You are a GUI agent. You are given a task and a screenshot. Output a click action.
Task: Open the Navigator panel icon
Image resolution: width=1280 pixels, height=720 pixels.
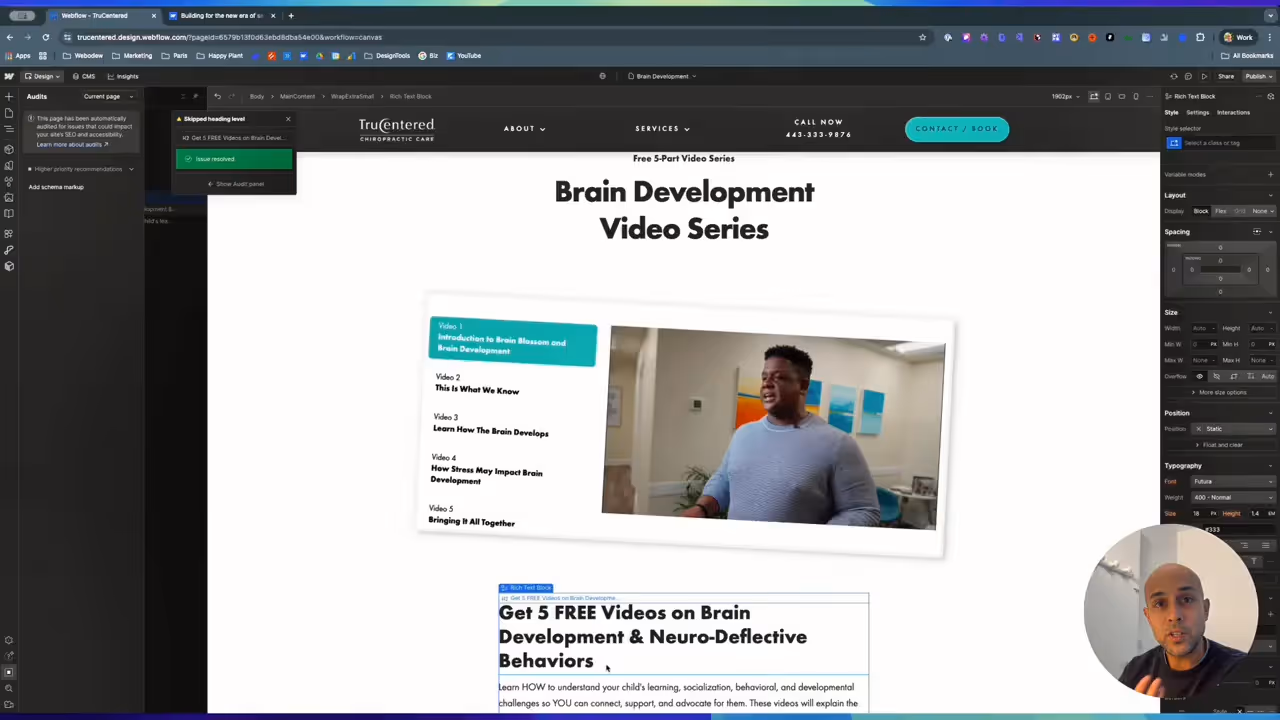pos(9,131)
